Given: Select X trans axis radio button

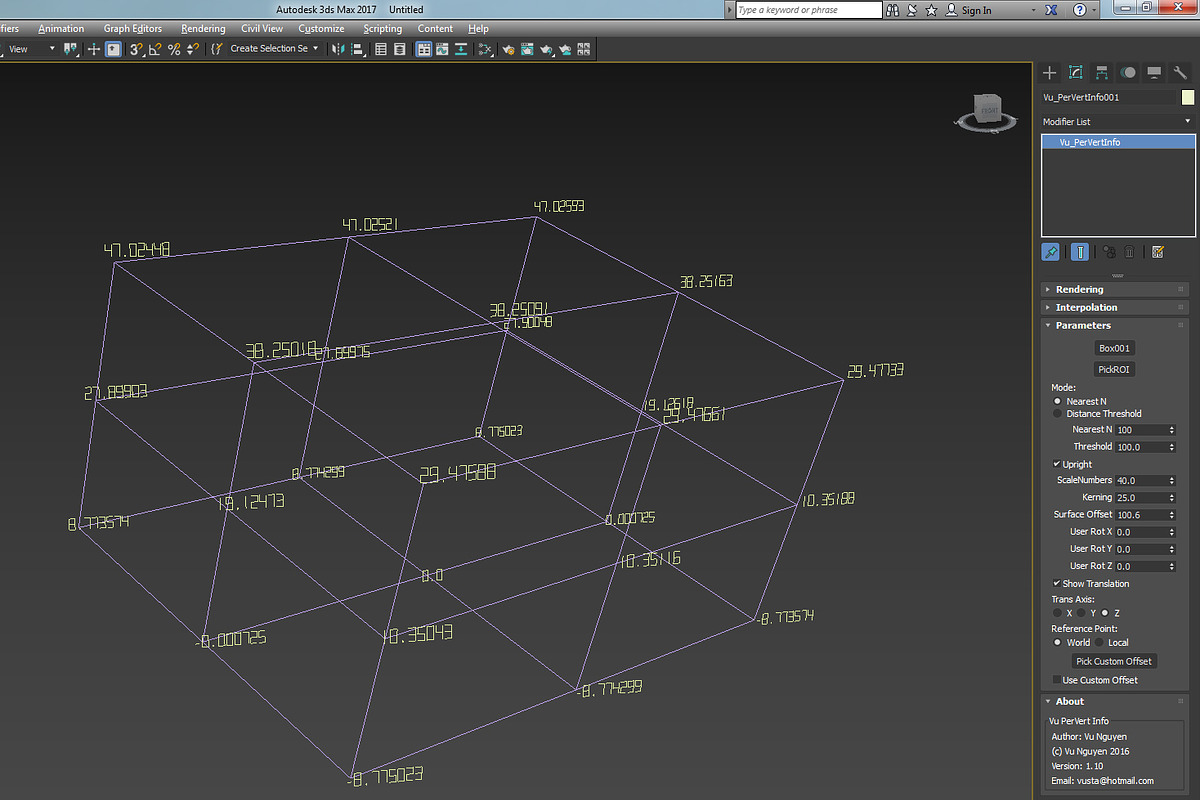Looking at the screenshot, I should pos(1058,612).
